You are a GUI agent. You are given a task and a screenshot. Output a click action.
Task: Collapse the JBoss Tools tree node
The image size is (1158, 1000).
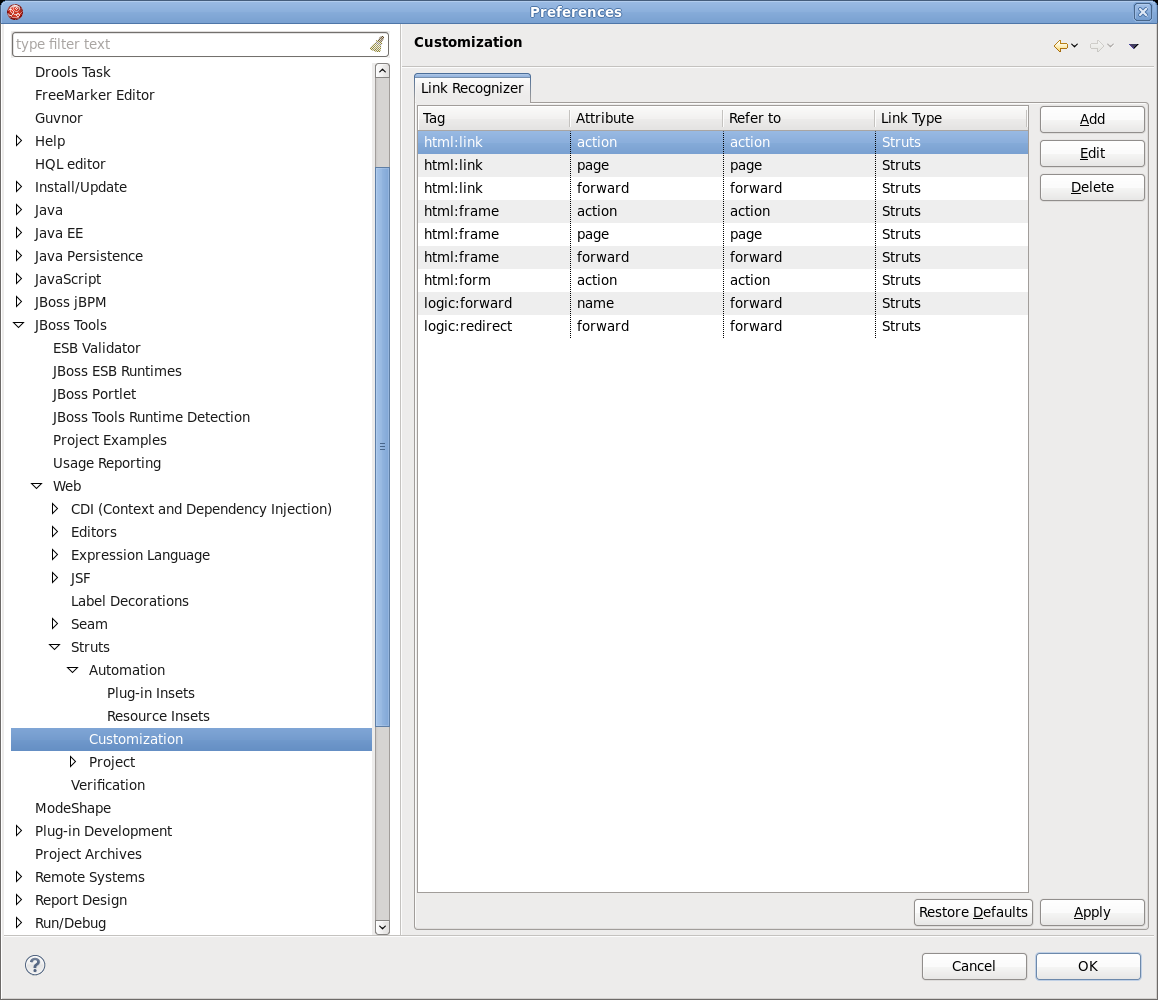click(19, 325)
